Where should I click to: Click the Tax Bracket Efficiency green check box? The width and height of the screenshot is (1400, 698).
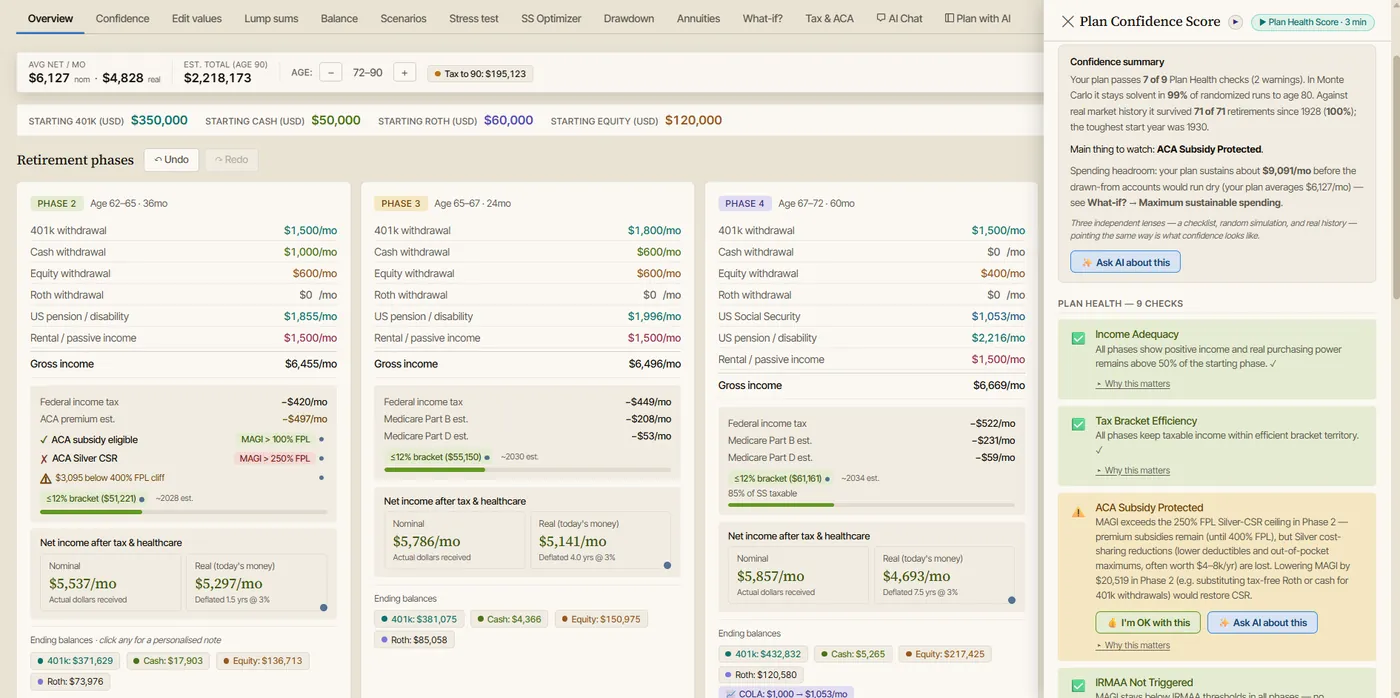click(x=1078, y=424)
